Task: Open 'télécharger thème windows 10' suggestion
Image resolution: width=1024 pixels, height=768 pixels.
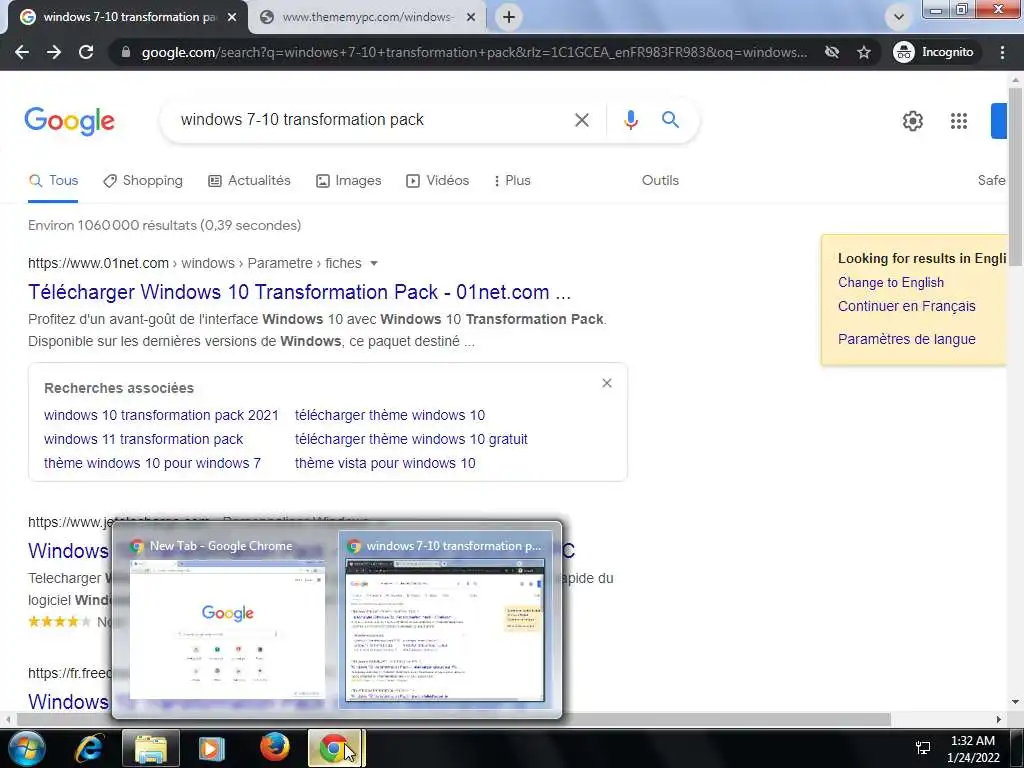Action: tap(390, 415)
